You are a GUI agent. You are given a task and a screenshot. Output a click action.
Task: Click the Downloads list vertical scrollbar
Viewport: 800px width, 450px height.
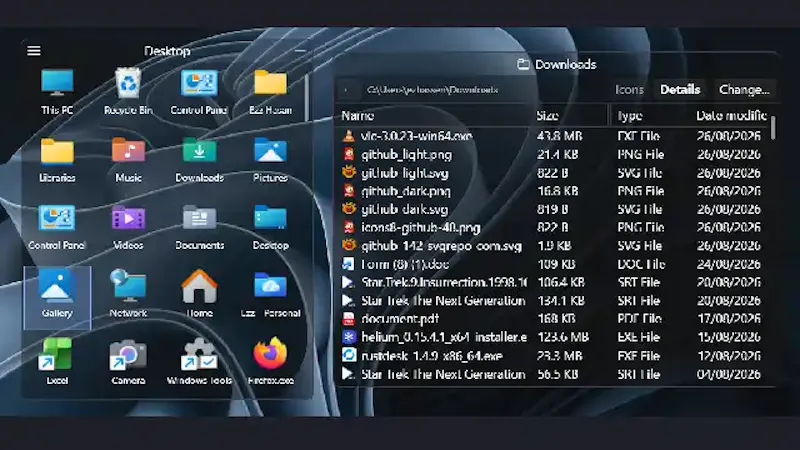pyautogui.click(x=773, y=128)
